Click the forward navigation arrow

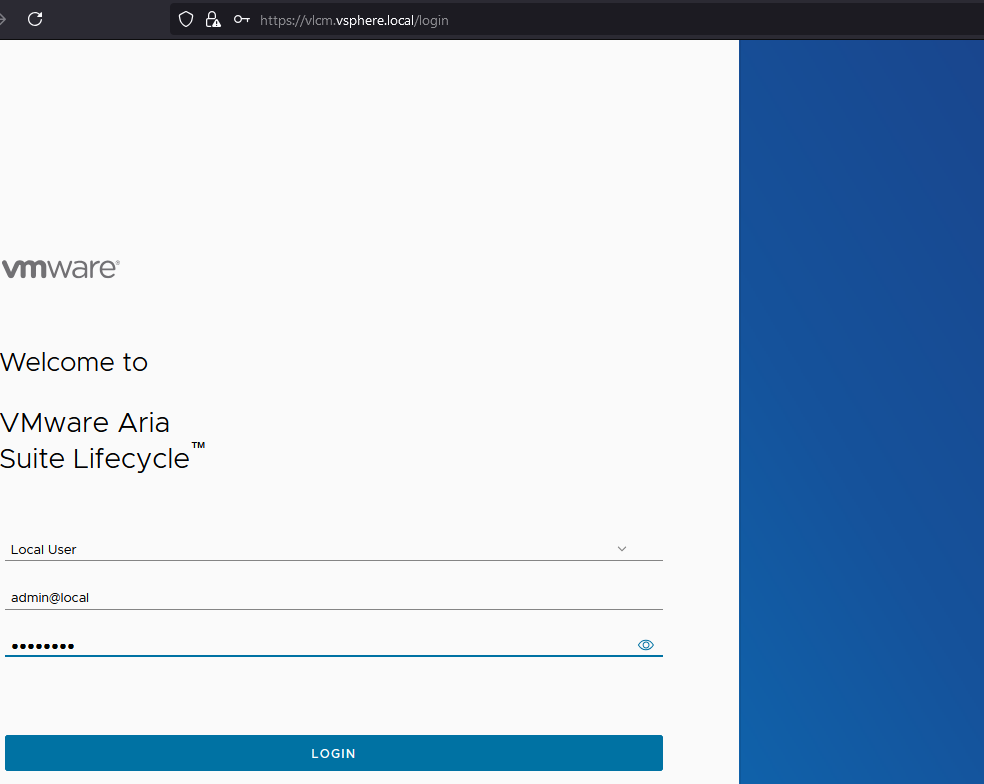point(2,19)
